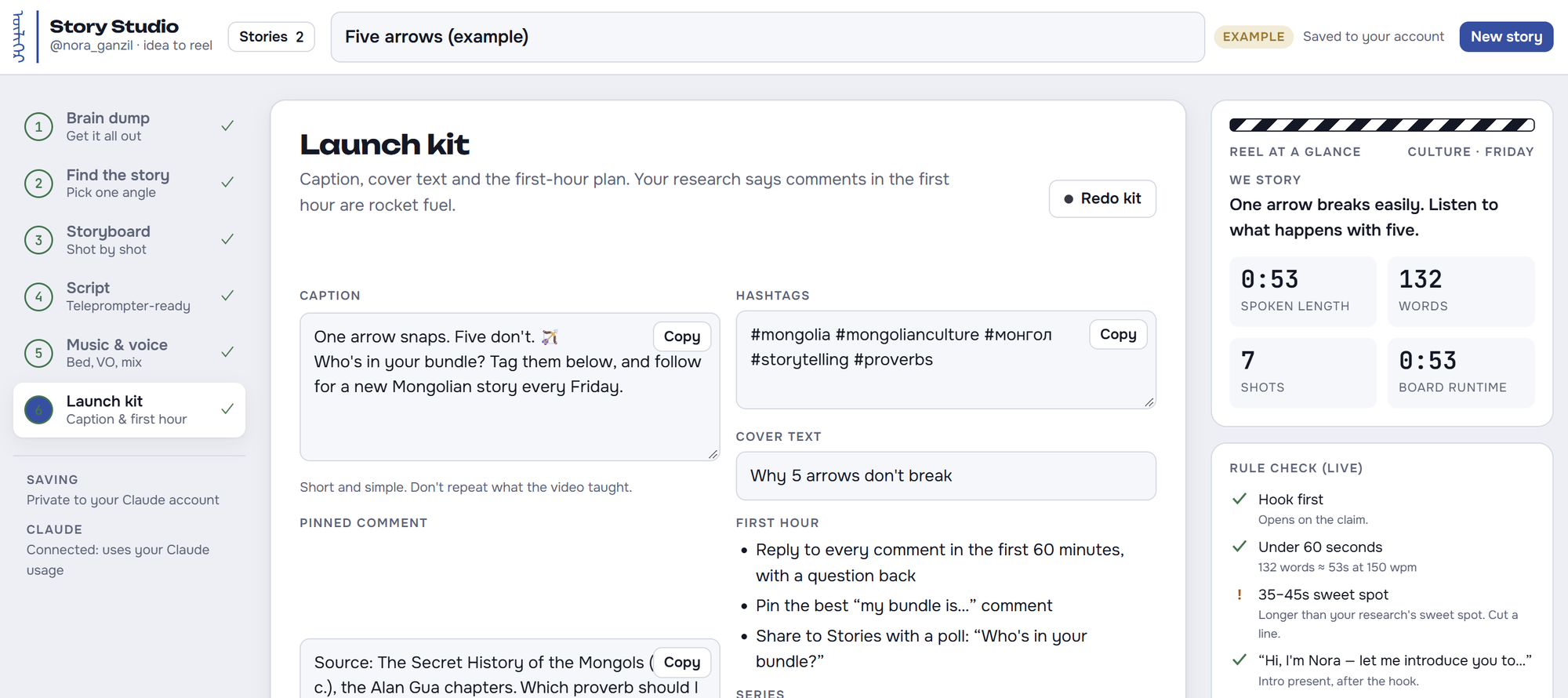Click 'Saved to your account' status
The image size is (1568, 698).
pyautogui.click(x=1373, y=37)
